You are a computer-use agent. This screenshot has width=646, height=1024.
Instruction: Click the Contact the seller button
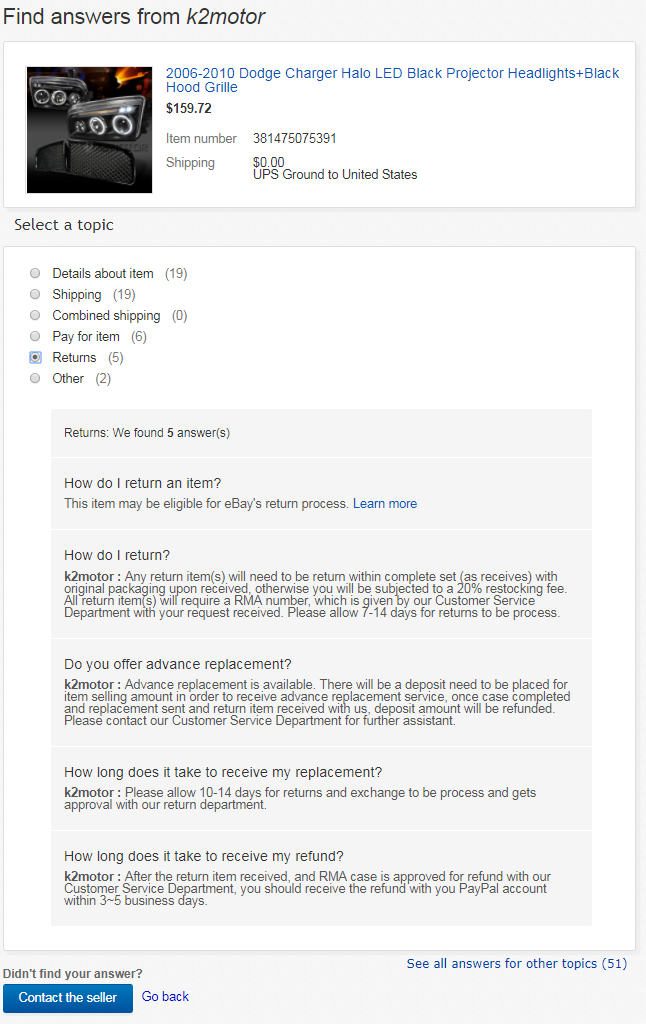[68, 998]
